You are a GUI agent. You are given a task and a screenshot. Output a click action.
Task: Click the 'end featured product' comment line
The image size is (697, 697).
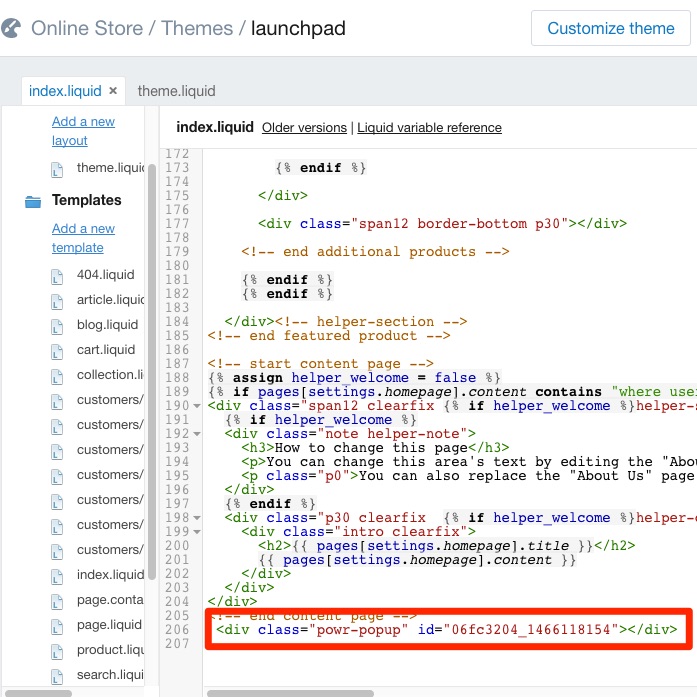(x=328, y=336)
